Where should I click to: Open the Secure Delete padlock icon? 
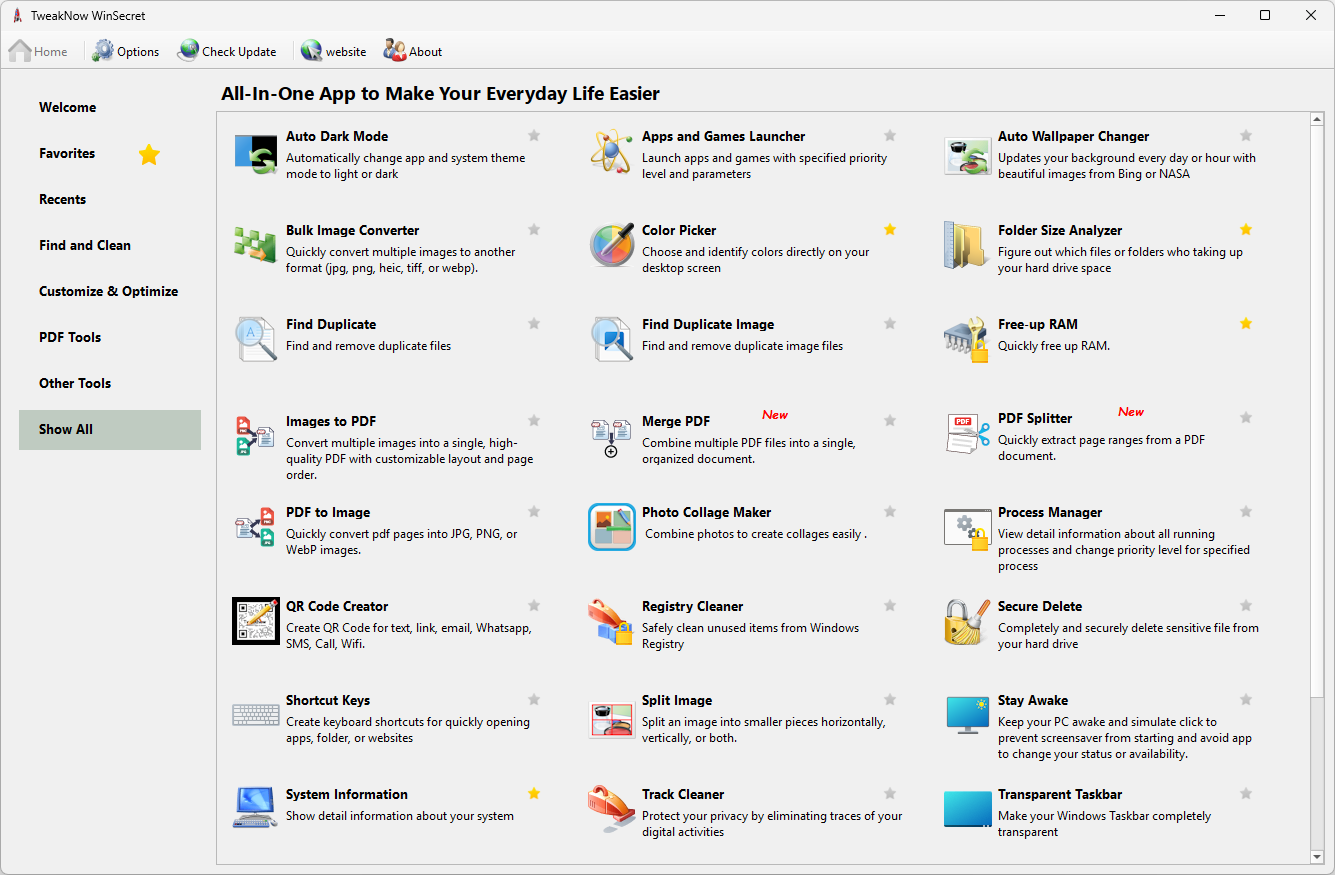[x=967, y=621]
